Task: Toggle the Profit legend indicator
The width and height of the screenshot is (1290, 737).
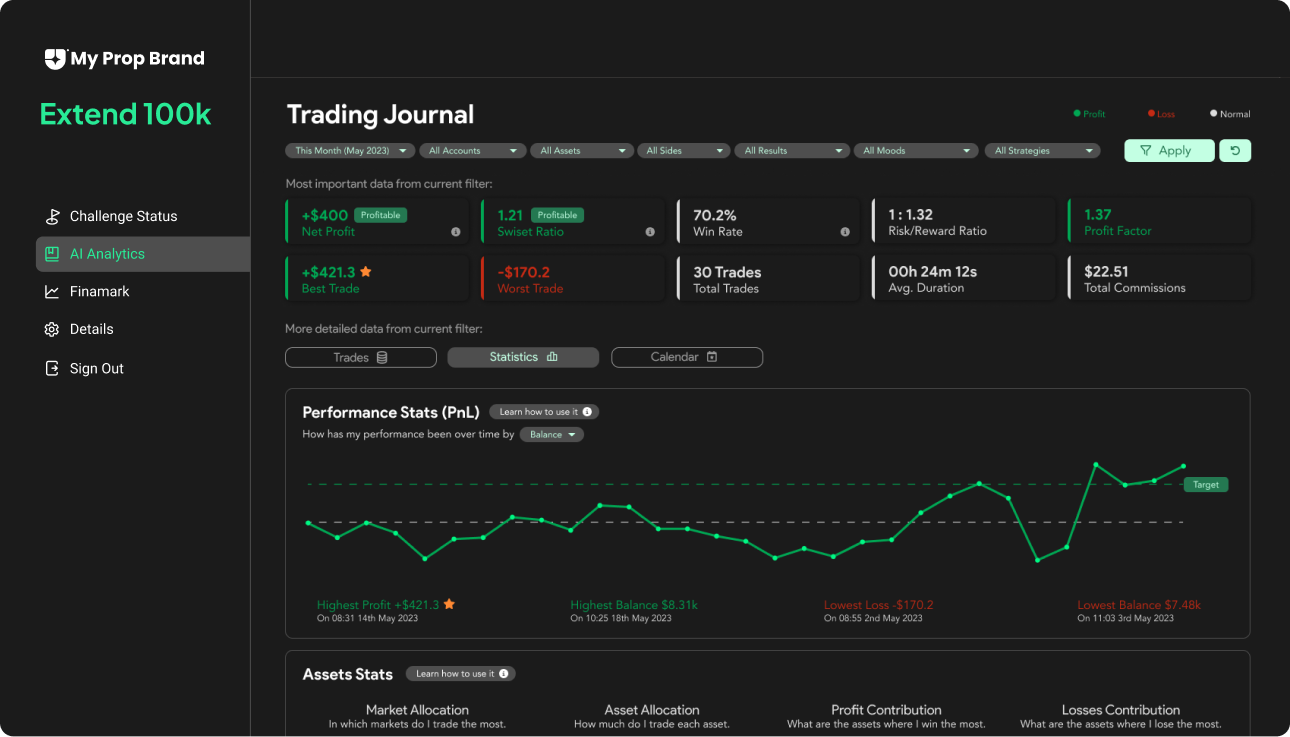Action: click(1089, 114)
